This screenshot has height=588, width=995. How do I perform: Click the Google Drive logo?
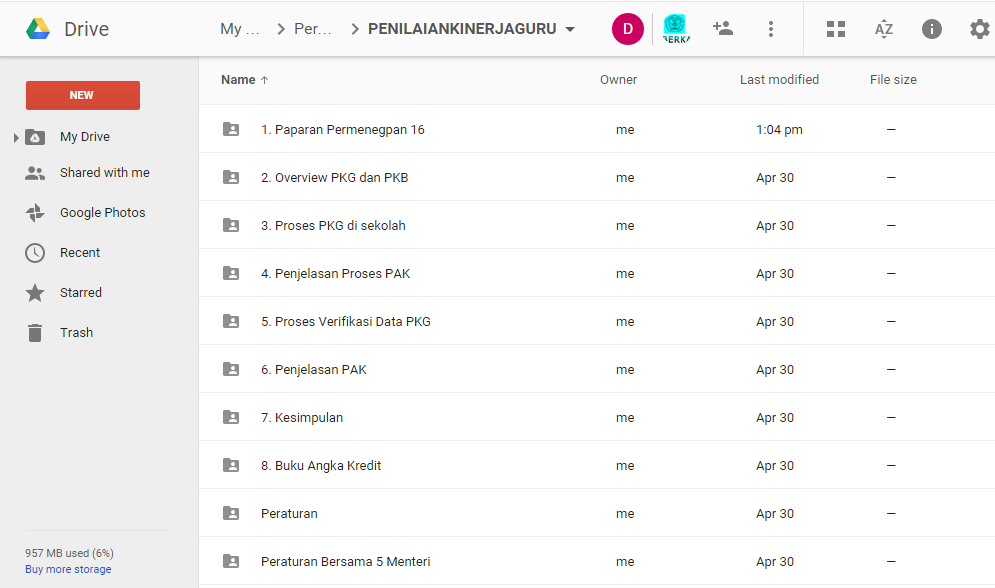37,29
